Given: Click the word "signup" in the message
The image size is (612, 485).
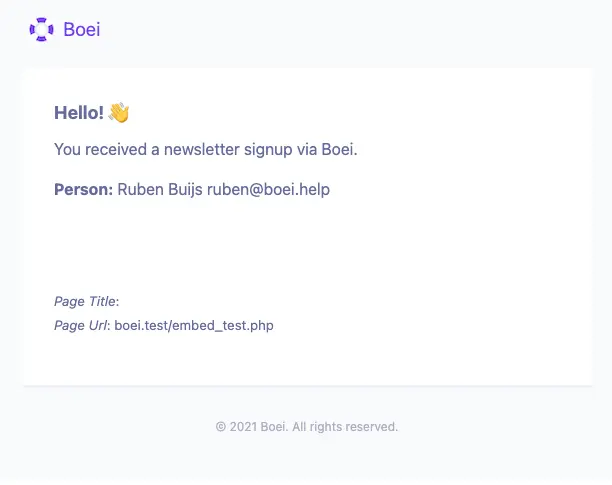Looking at the screenshot, I should point(263,150).
